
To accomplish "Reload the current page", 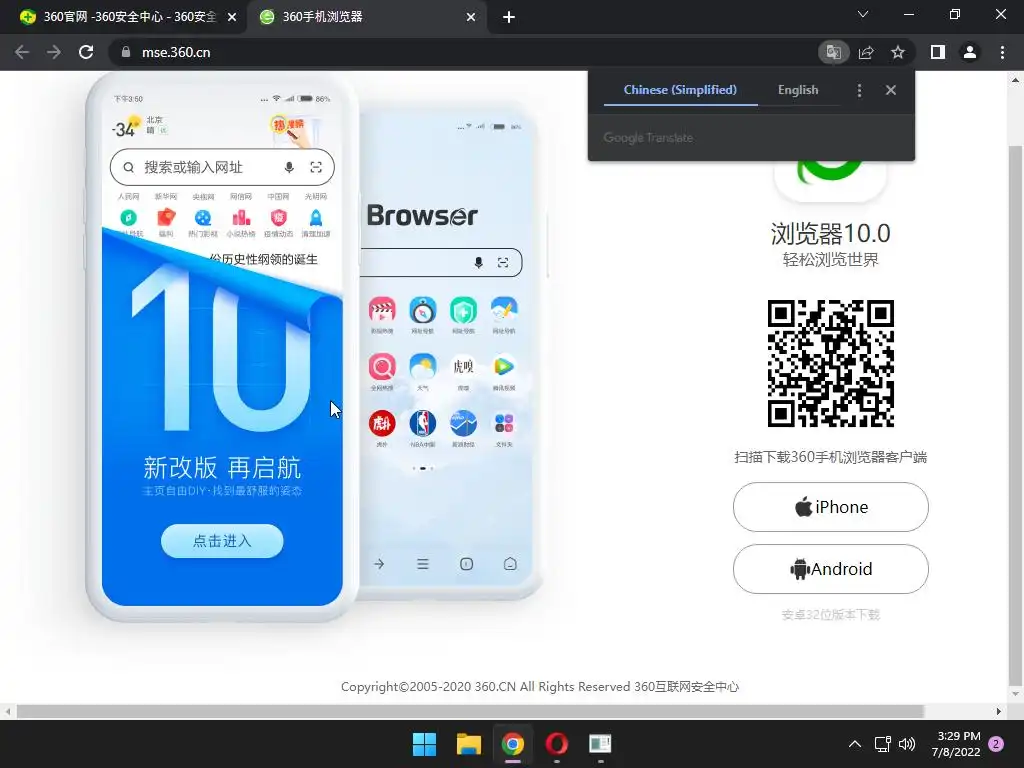I will tap(86, 52).
